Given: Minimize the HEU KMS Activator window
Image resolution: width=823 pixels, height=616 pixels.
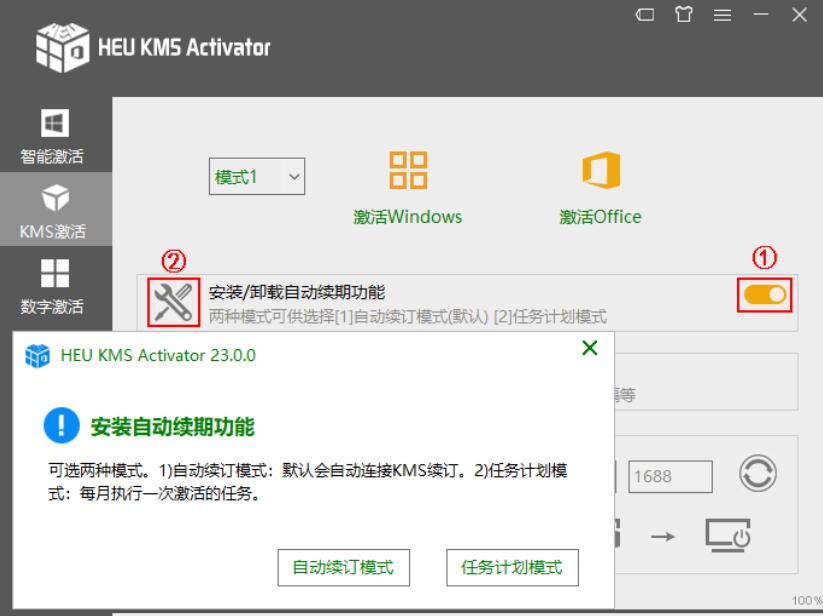Looking at the screenshot, I should (x=761, y=15).
